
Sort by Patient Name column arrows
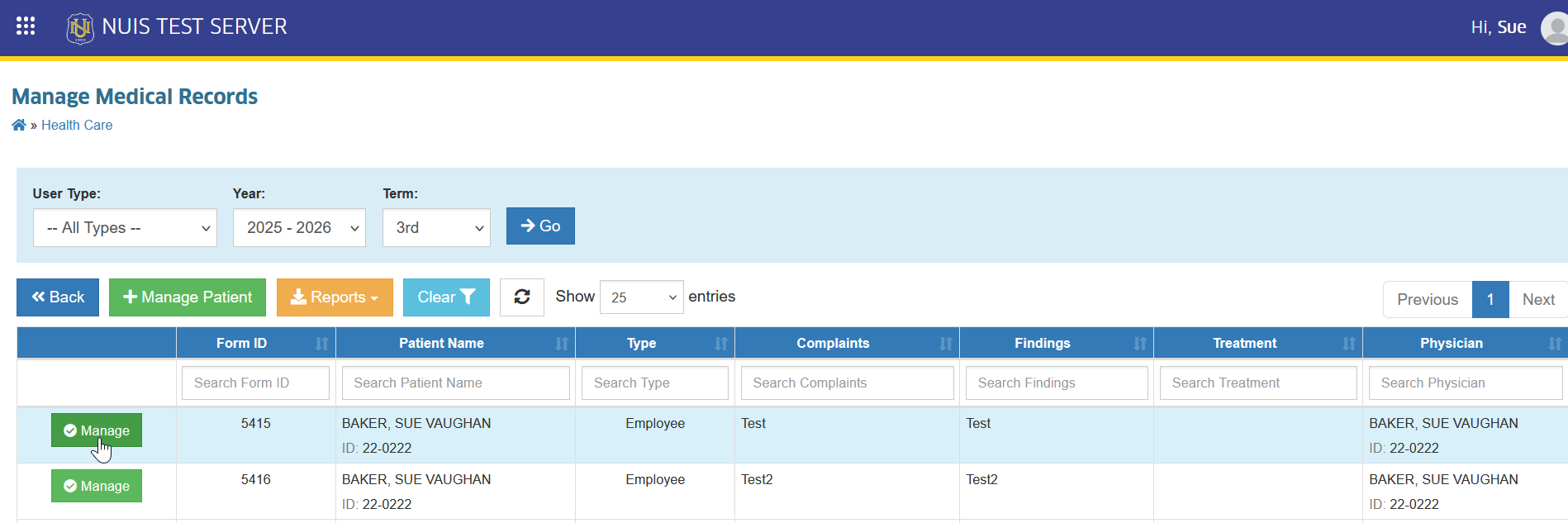(x=562, y=344)
